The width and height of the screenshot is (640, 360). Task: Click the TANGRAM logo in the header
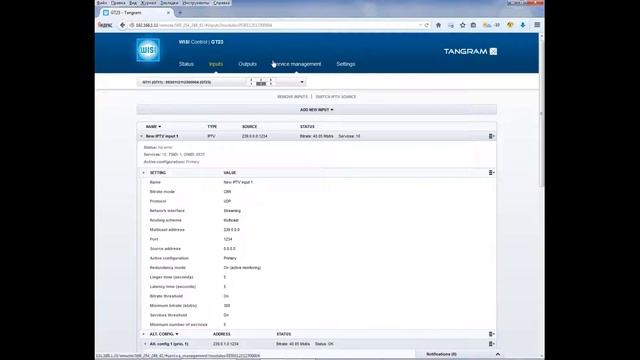(x=470, y=51)
